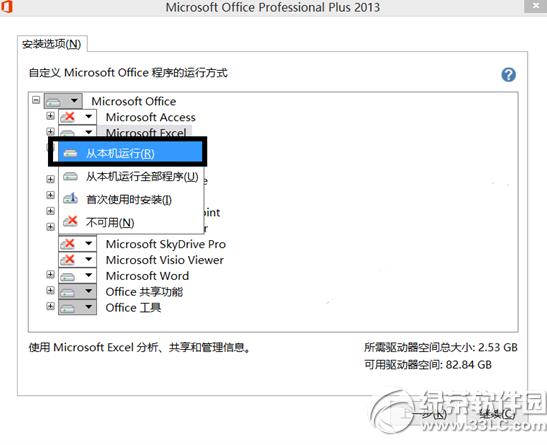Image resolution: width=547 pixels, height=445 pixels.
Task: Click the 可用驱动器空间: 82.84 GB text
Action: [428, 365]
